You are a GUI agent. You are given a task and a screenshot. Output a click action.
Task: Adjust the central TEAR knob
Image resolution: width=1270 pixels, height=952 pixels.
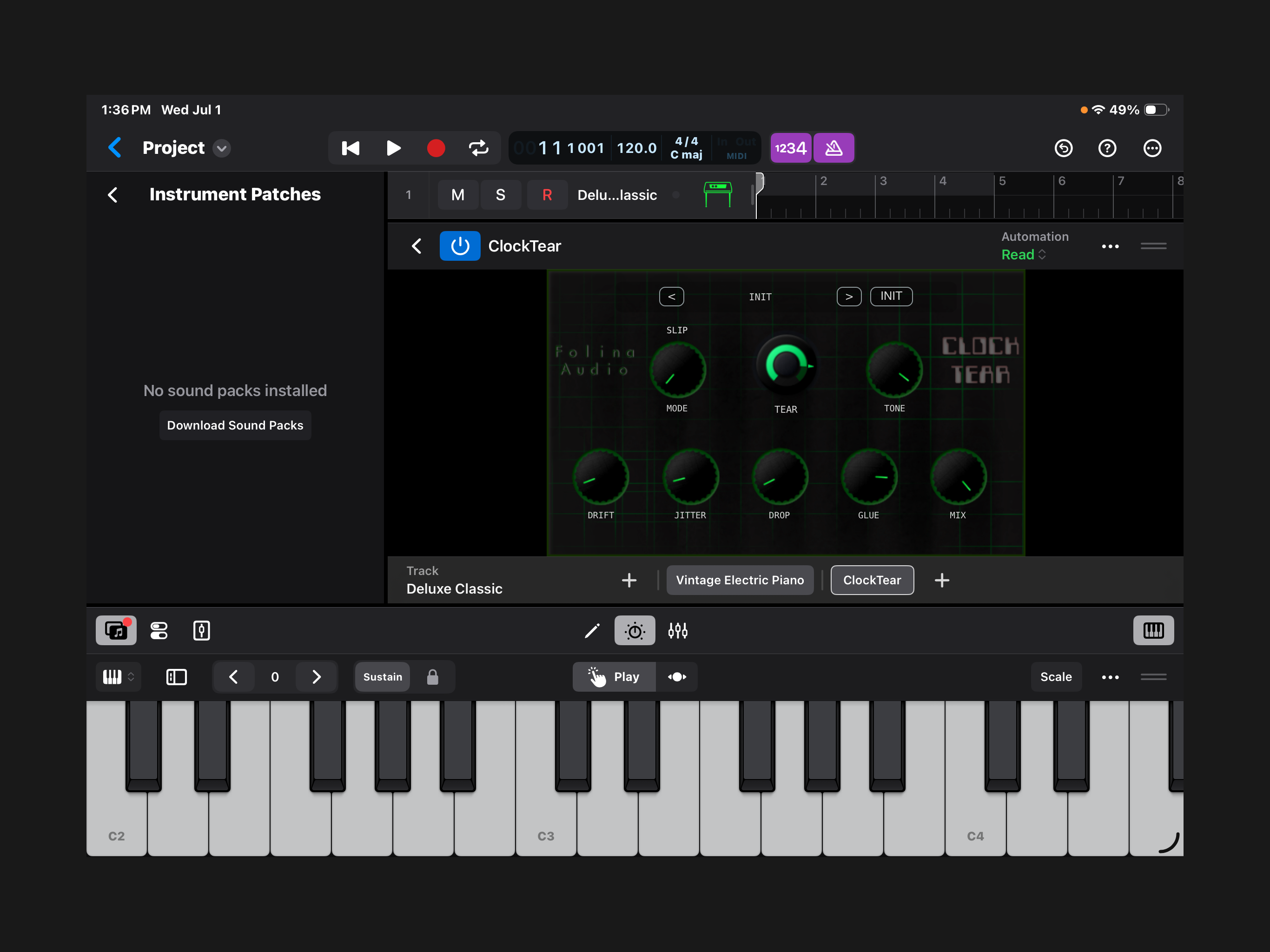786,366
